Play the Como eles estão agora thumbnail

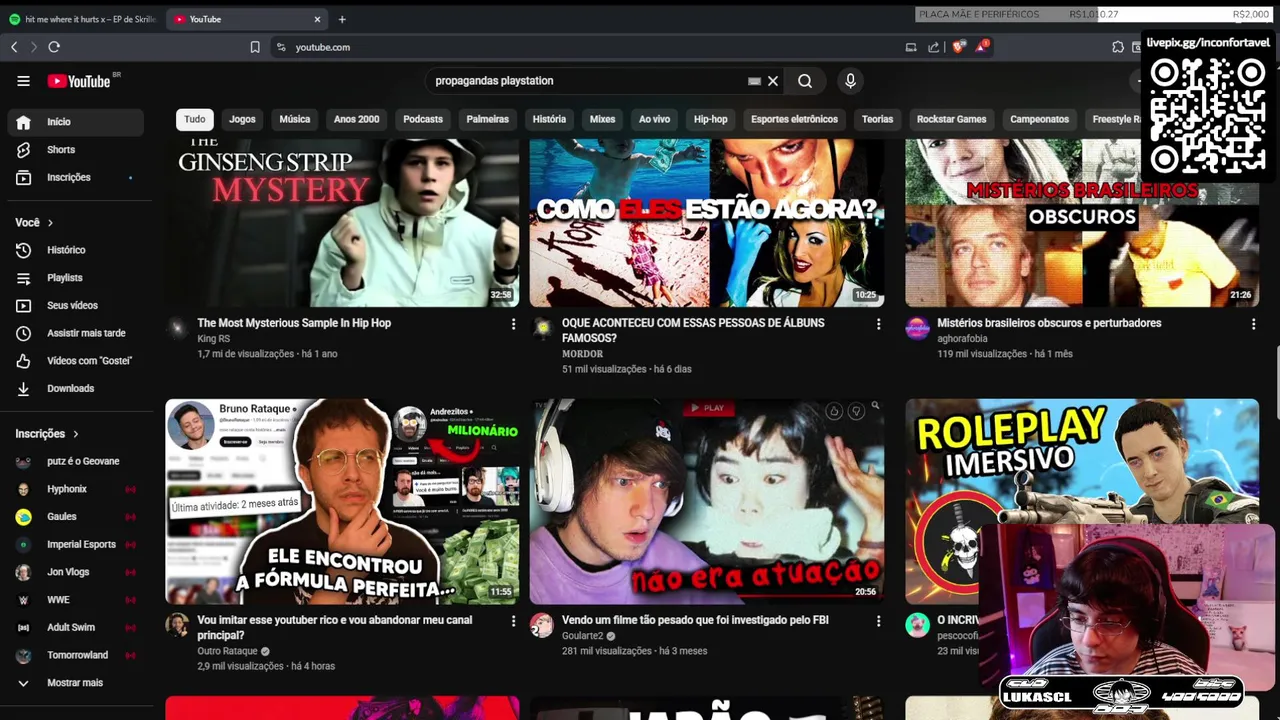[x=707, y=222]
